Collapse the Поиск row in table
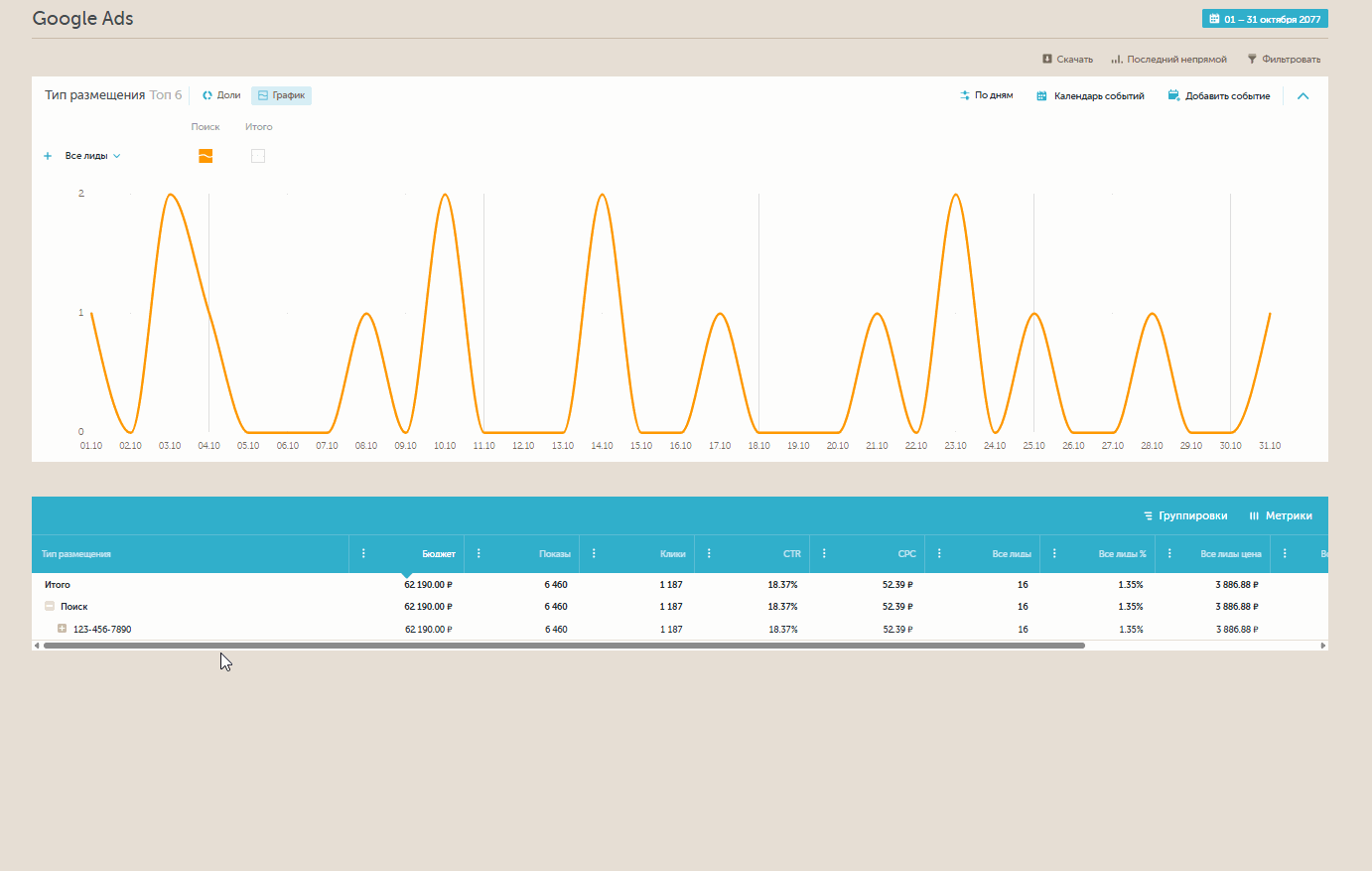 50,606
